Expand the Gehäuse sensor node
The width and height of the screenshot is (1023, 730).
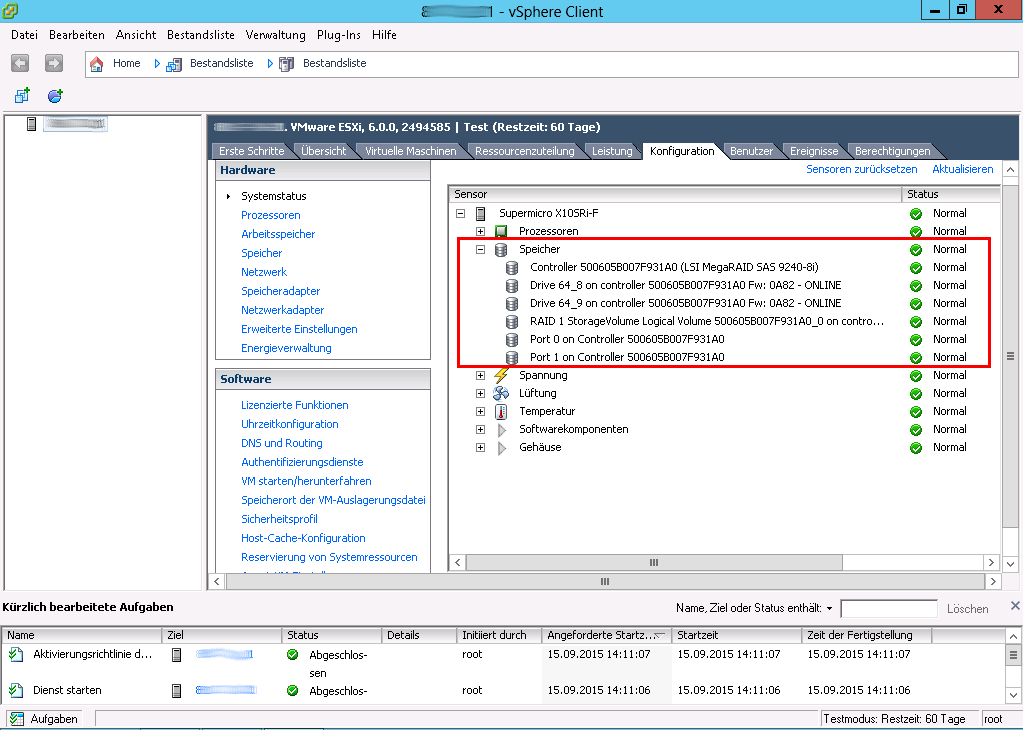pos(481,448)
